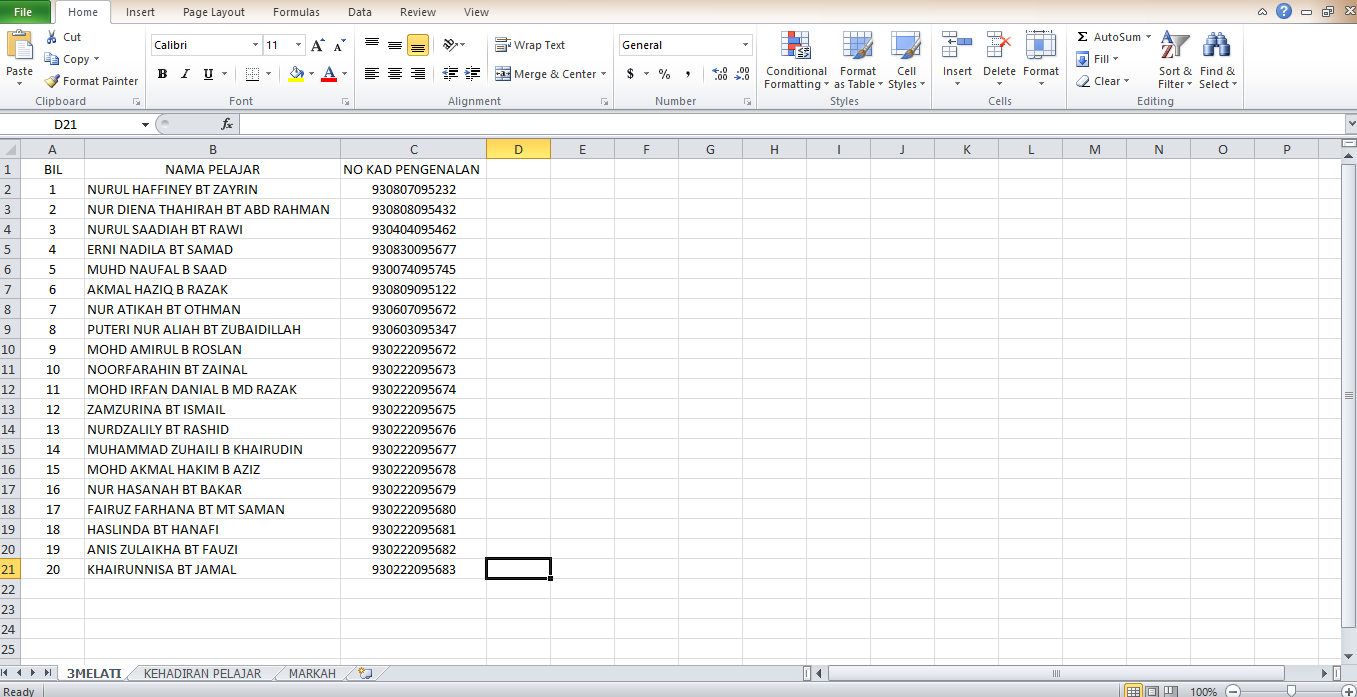Center cell text horizontally
This screenshot has height=697, width=1357.
click(x=395, y=74)
